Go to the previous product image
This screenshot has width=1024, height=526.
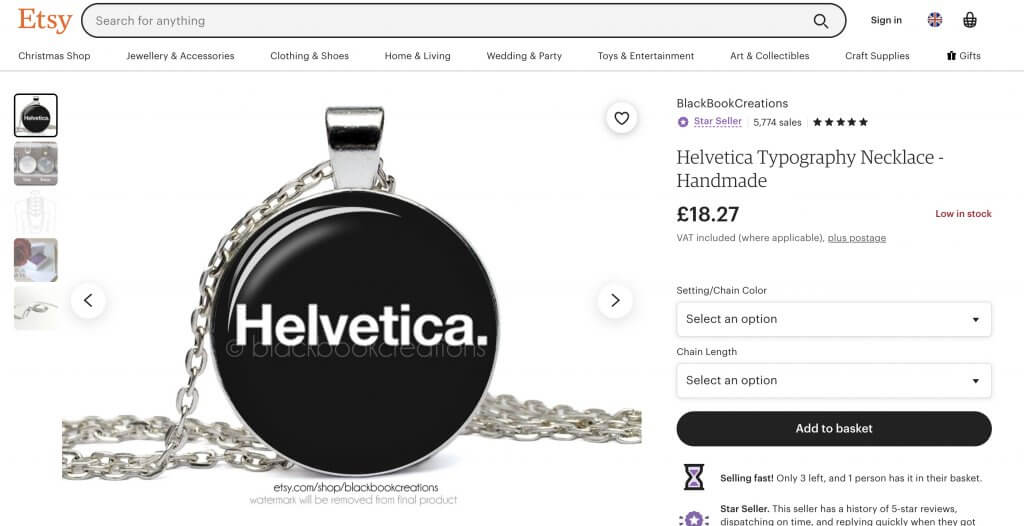pos(88,301)
